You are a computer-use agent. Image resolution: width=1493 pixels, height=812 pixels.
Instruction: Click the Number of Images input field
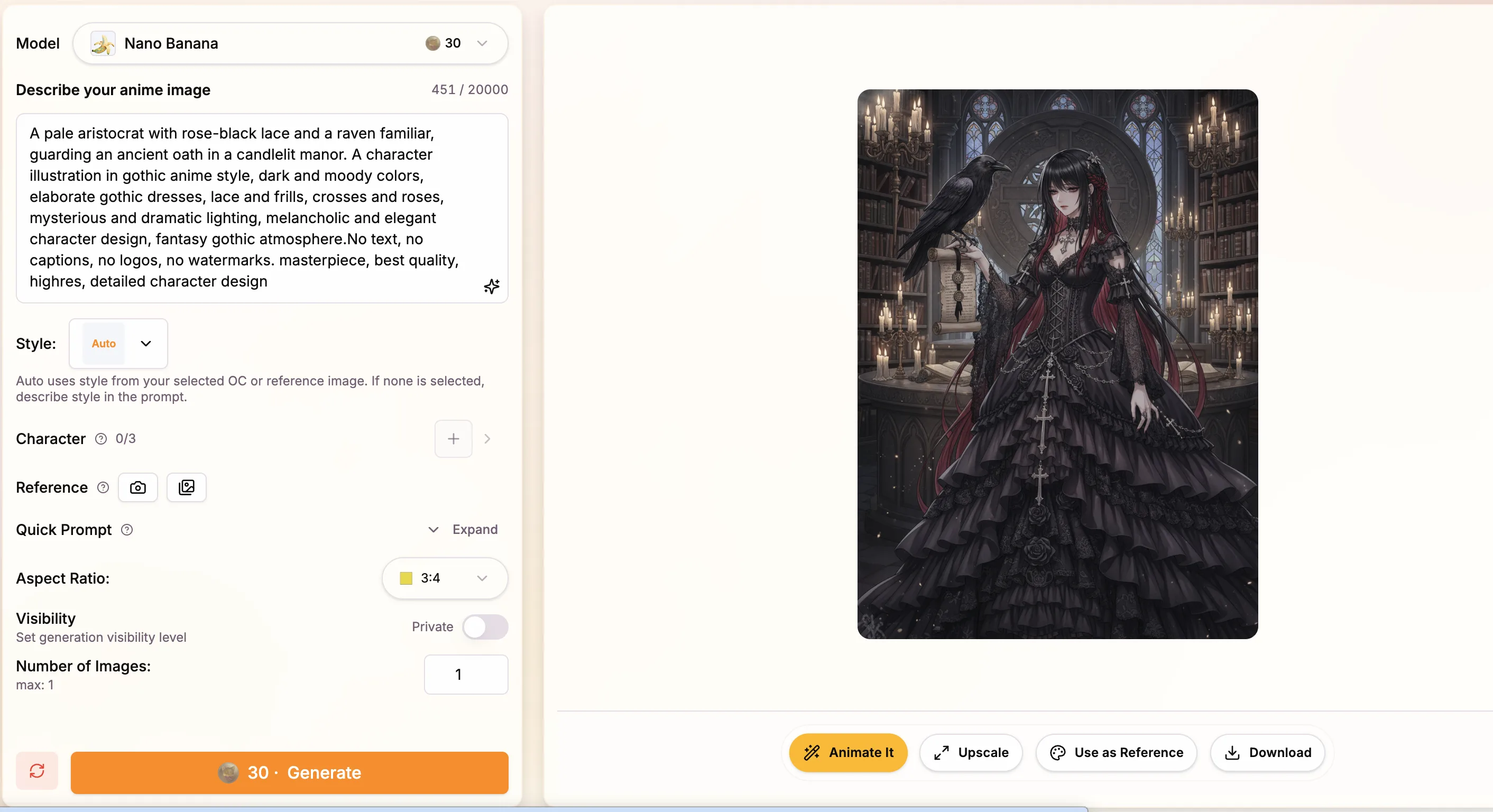(466, 675)
